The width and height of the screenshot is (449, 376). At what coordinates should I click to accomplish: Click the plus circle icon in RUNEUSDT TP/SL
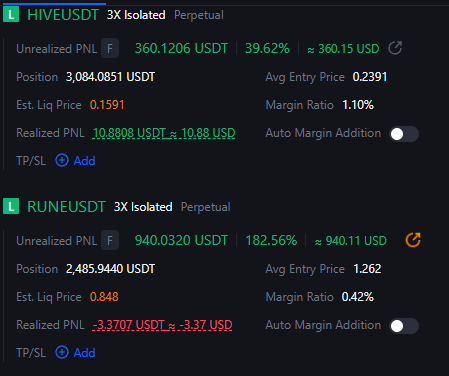(x=62, y=352)
